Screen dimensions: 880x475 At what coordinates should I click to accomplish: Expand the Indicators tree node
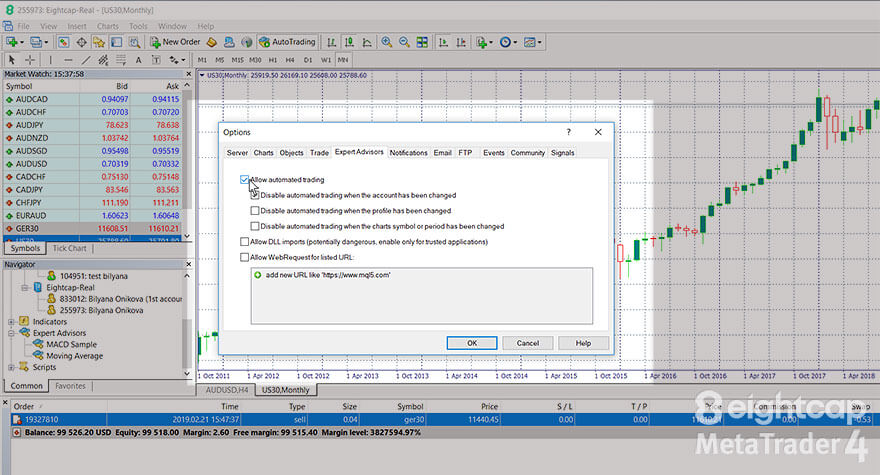pos(11,322)
